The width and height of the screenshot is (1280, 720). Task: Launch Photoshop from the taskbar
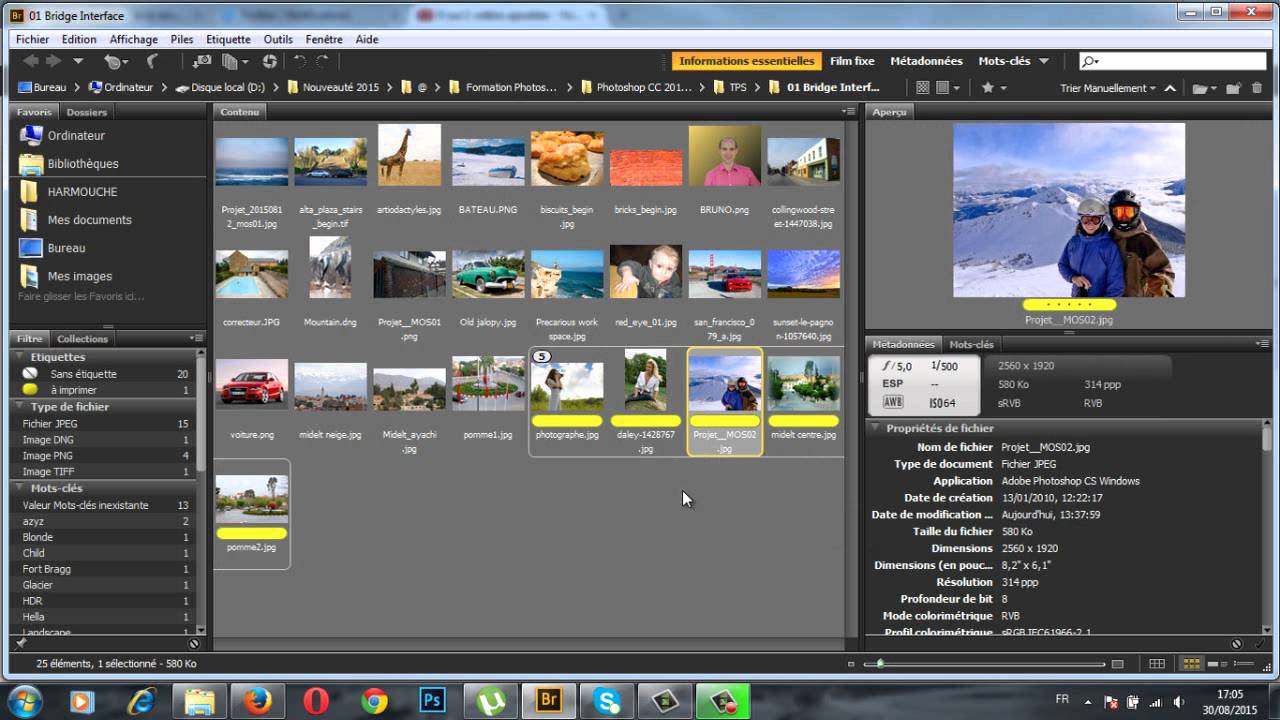[x=432, y=700]
